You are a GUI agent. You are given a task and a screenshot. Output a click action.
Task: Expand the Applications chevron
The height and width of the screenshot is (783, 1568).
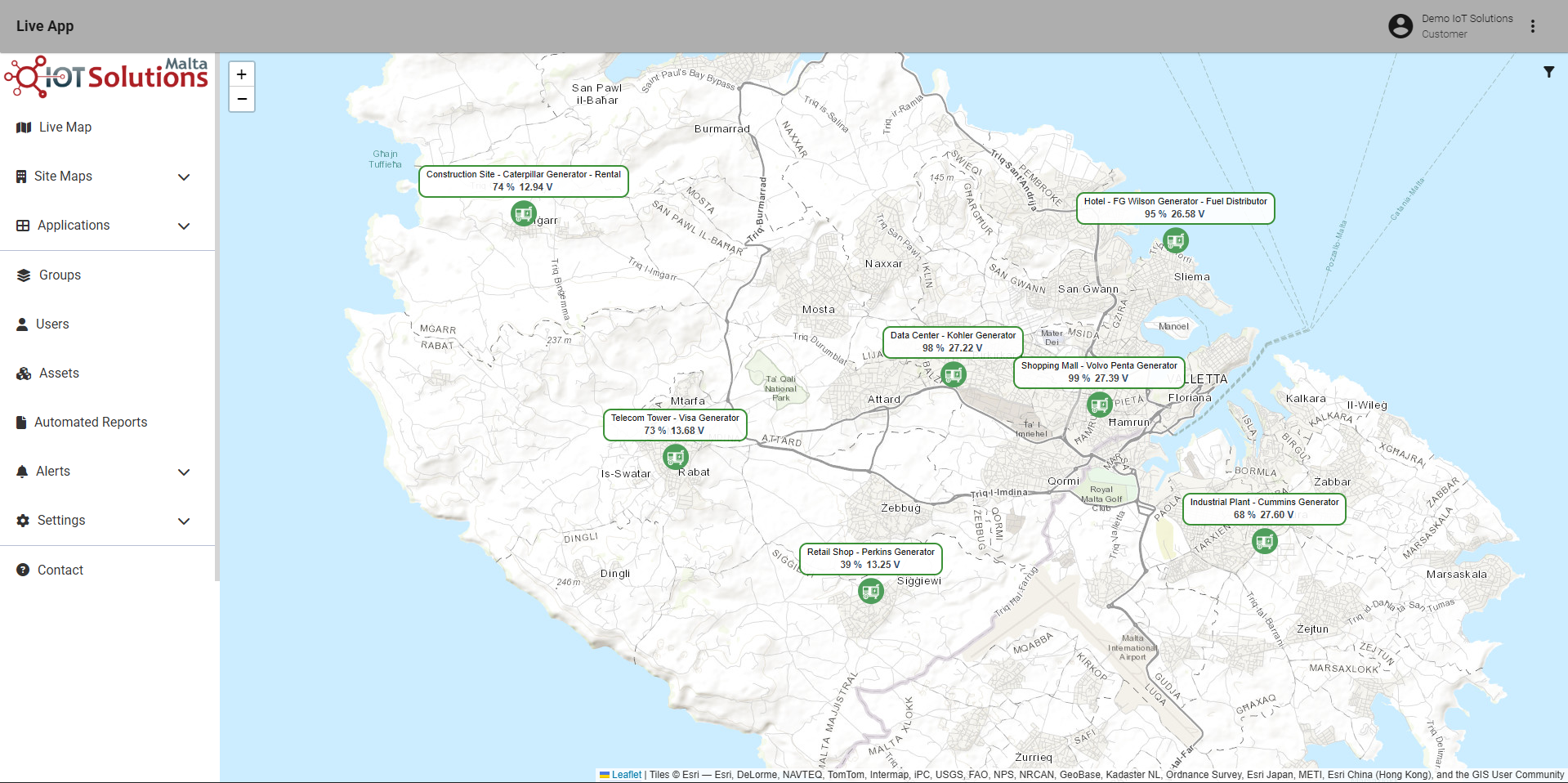click(184, 226)
